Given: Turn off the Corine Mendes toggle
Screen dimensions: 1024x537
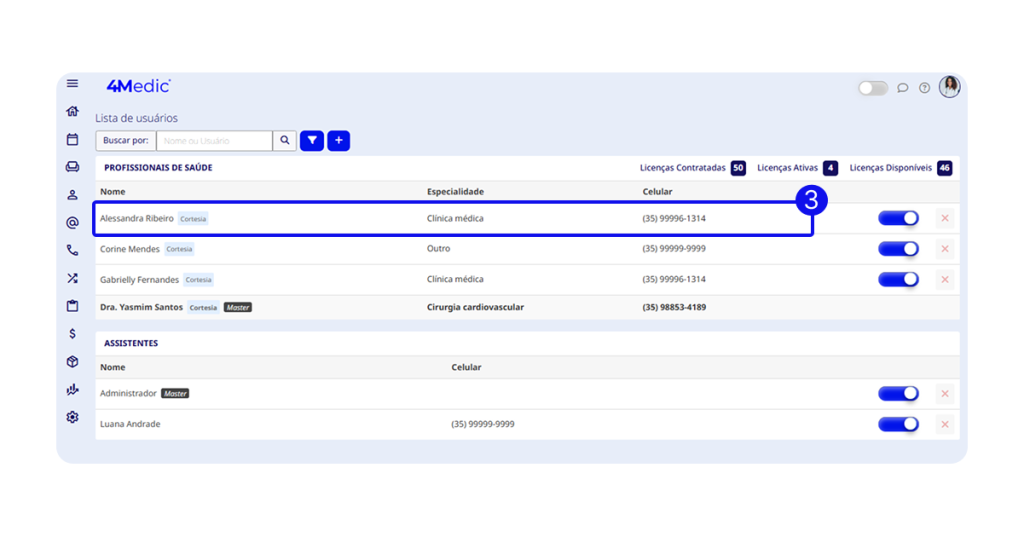Looking at the screenshot, I should [x=898, y=249].
